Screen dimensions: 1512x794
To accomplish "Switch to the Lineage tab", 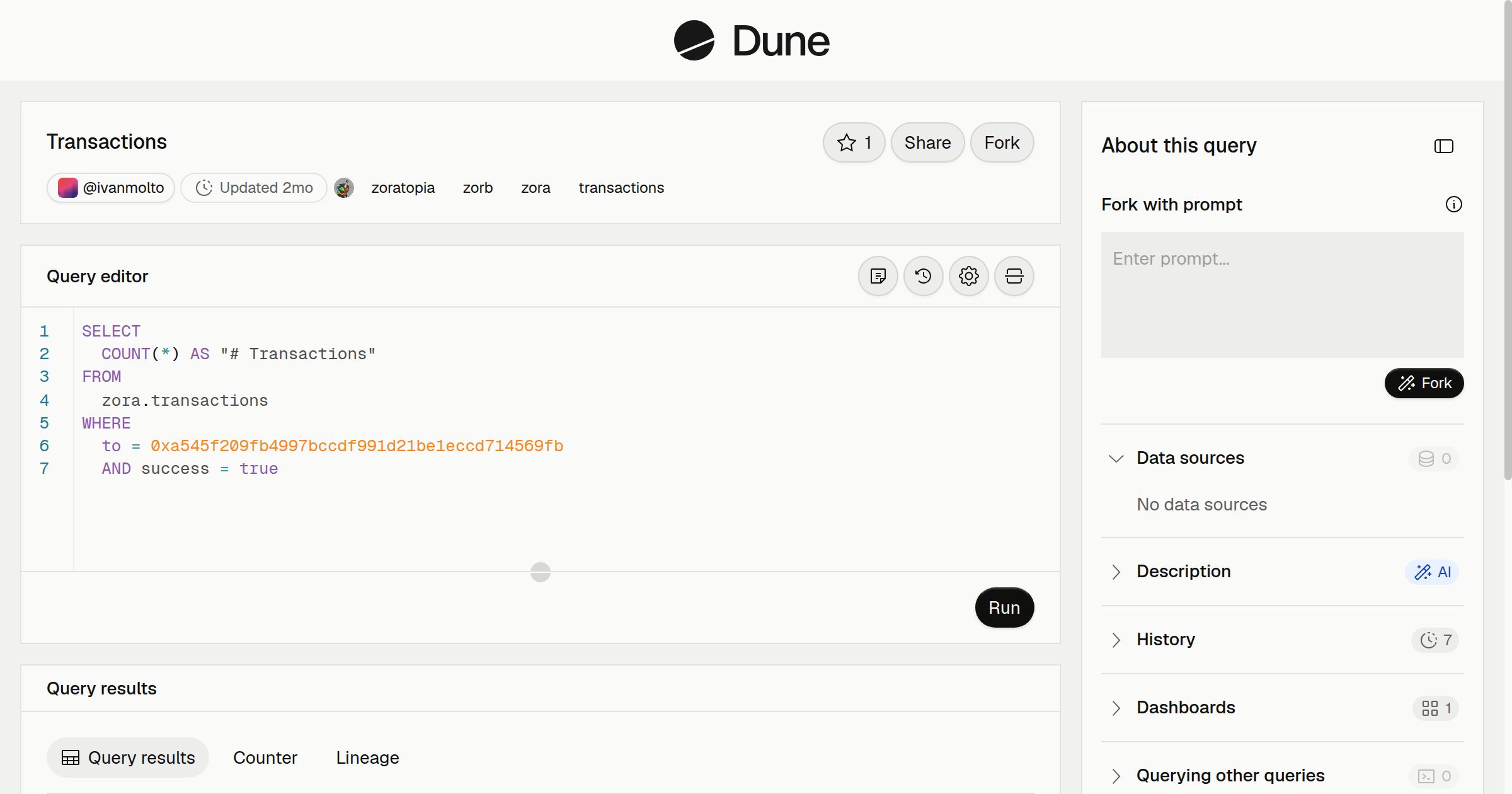I will tap(367, 757).
